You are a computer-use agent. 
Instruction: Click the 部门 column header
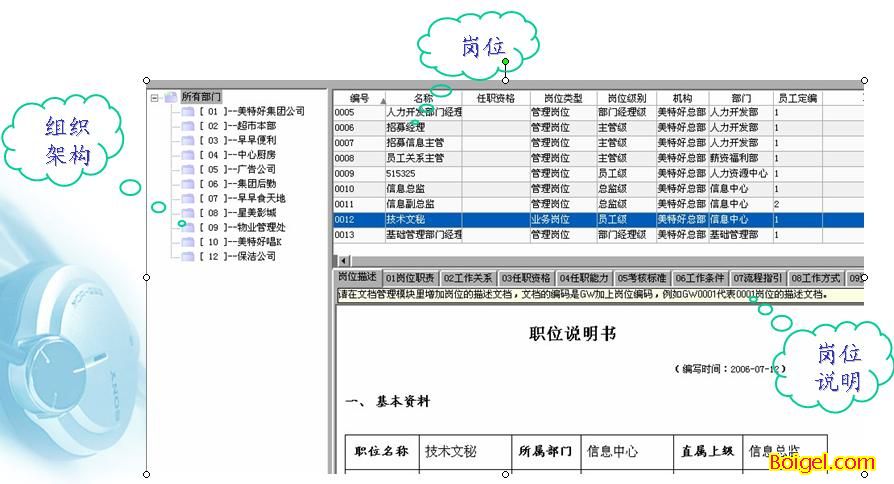(741, 98)
